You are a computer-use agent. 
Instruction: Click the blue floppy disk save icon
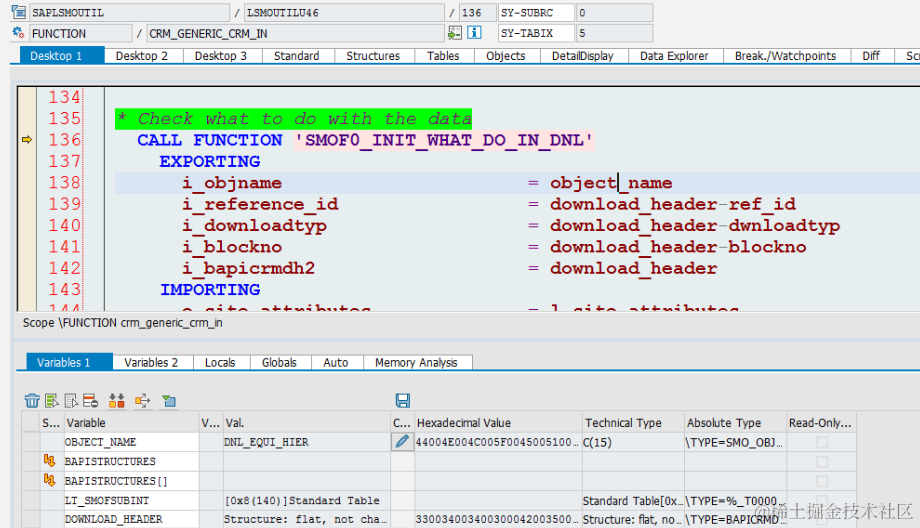(x=403, y=401)
